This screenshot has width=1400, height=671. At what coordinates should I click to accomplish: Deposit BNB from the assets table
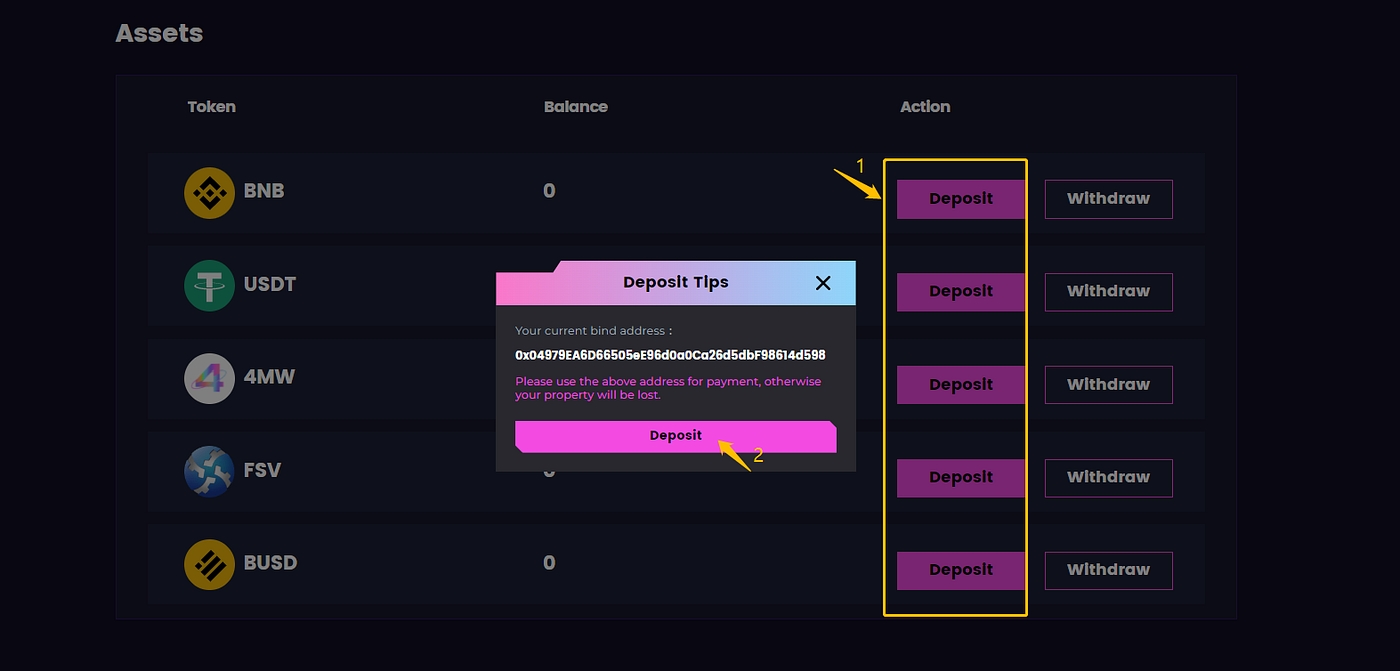coord(960,199)
